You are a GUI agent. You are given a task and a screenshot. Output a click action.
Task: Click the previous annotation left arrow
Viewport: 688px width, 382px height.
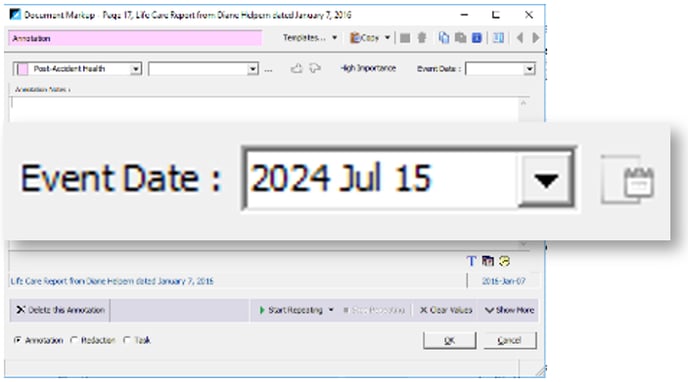pos(520,38)
